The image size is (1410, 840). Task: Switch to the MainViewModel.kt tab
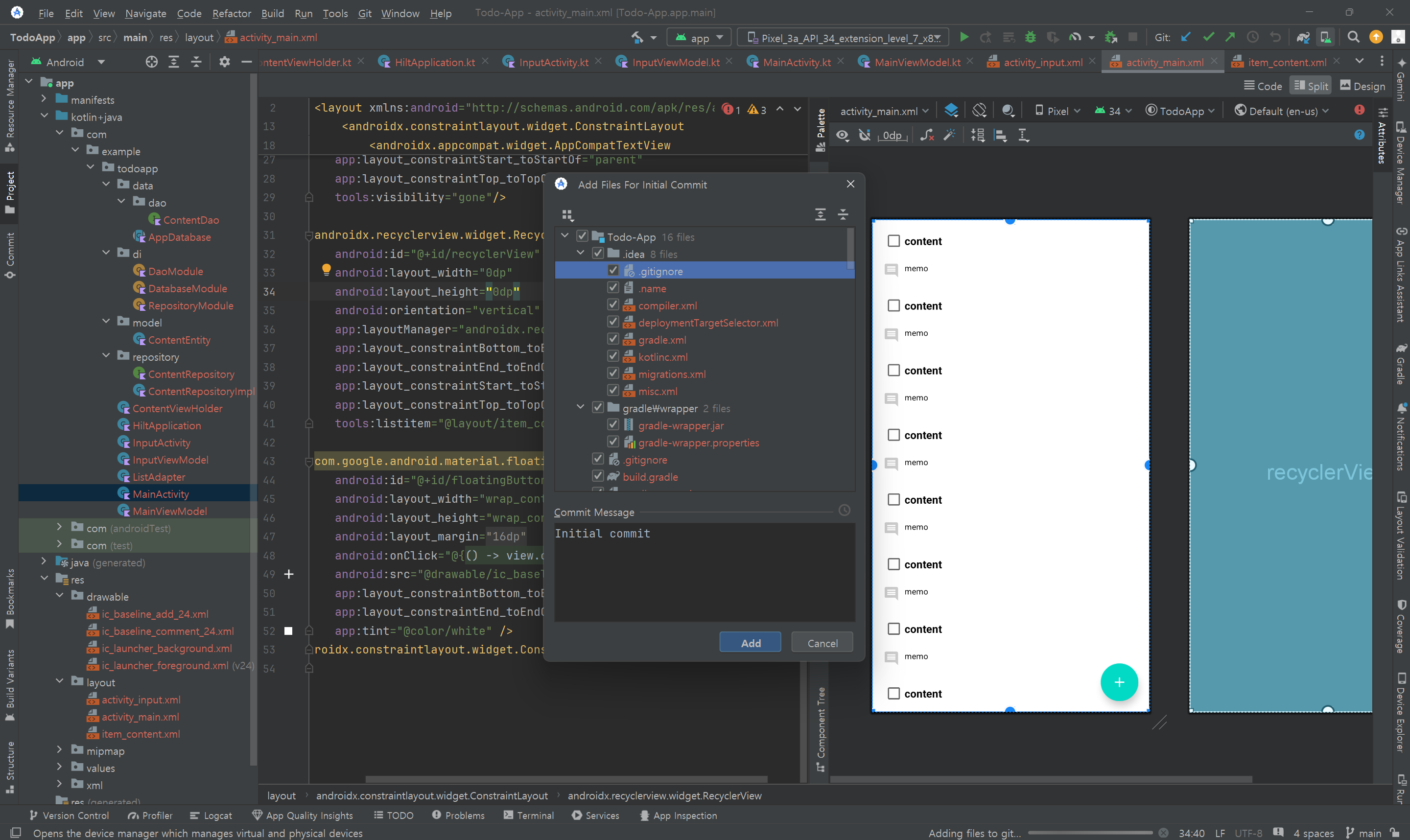pyautogui.click(x=917, y=62)
